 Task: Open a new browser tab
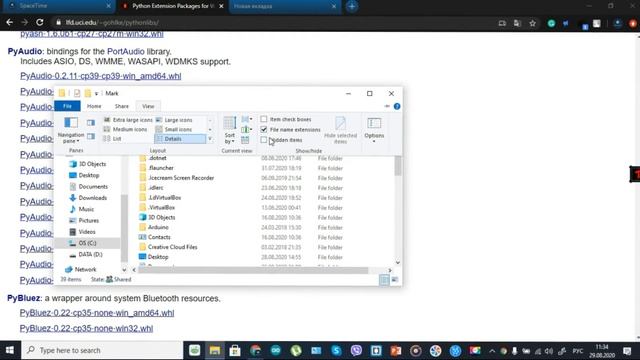[x=352, y=6]
